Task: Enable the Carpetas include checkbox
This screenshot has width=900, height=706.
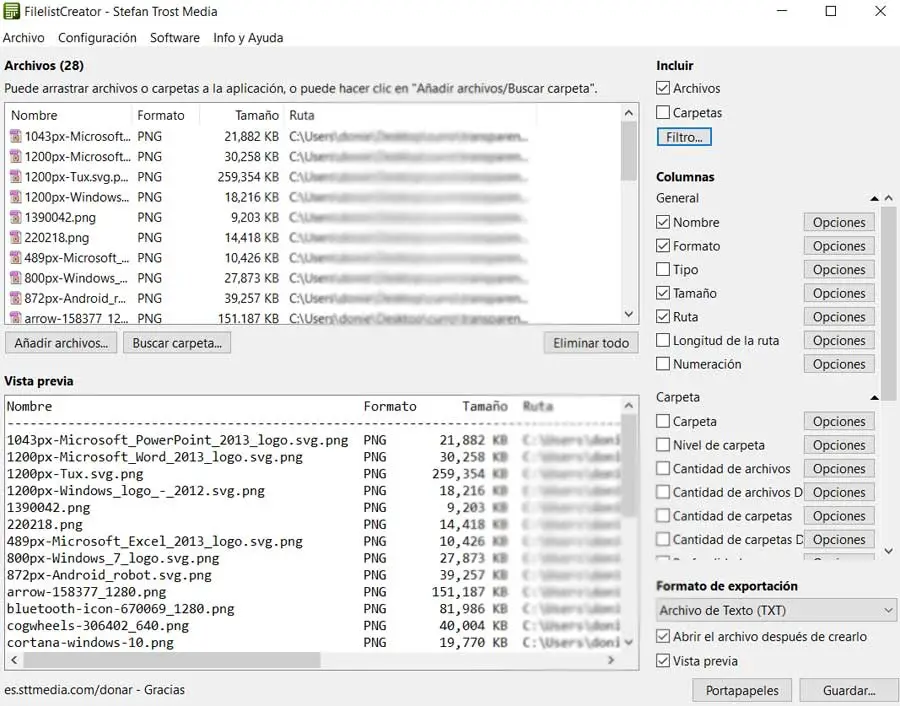Action: [x=663, y=113]
